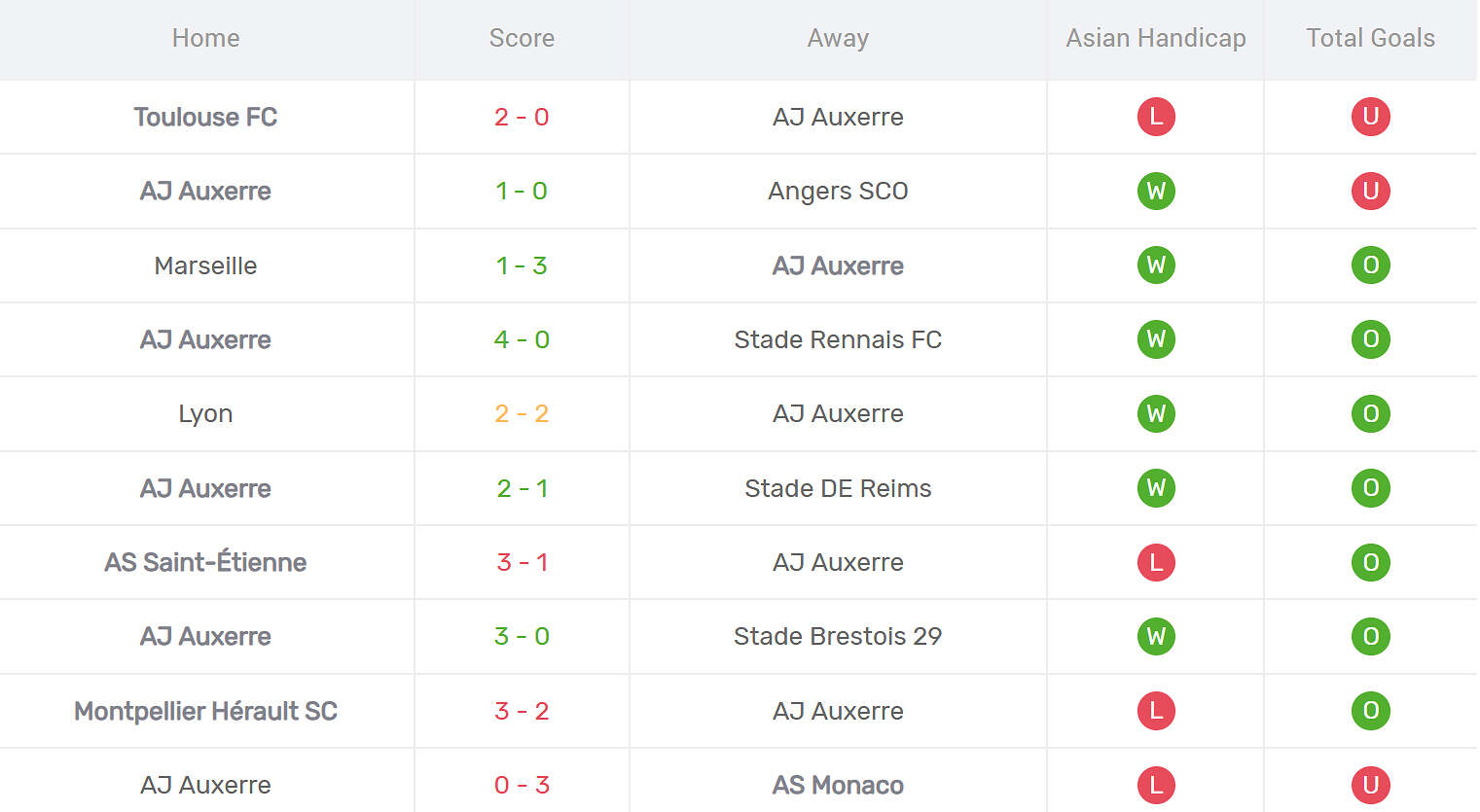The height and width of the screenshot is (812, 1480).
Task: Click the 2 - 2 Lyon match score
Action: click(522, 413)
